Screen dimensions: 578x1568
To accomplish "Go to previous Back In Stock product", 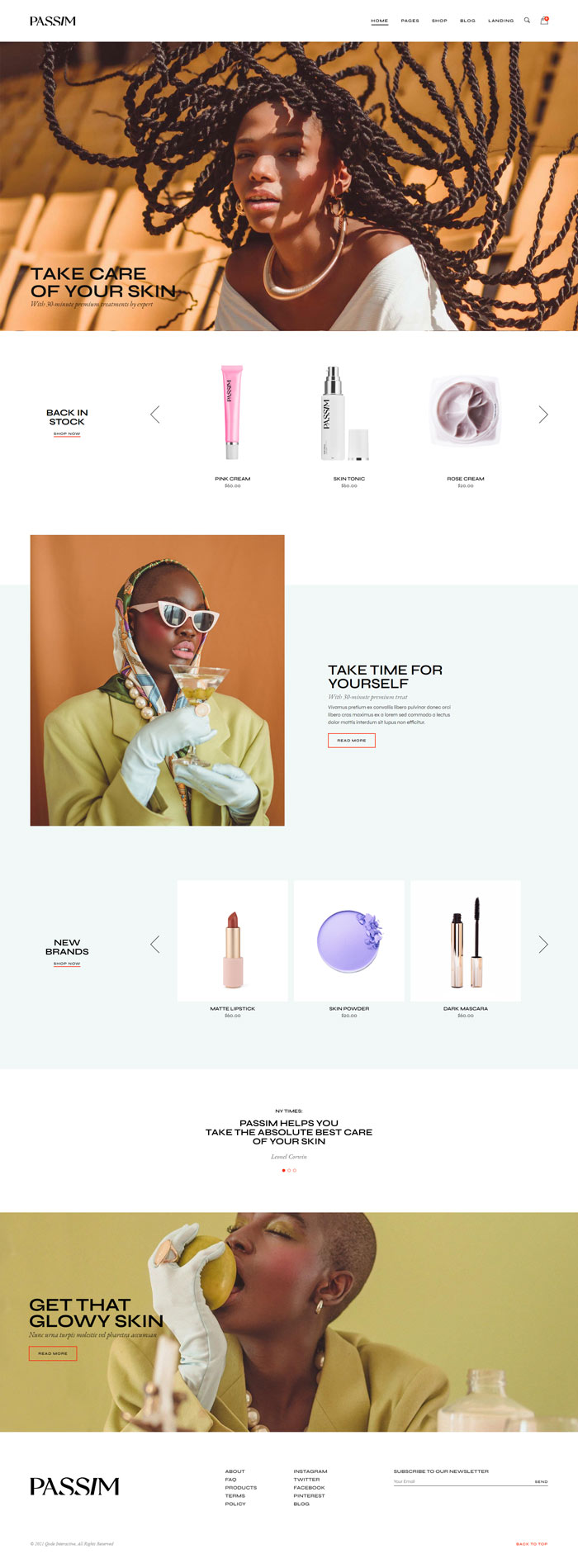I will (x=155, y=415).
